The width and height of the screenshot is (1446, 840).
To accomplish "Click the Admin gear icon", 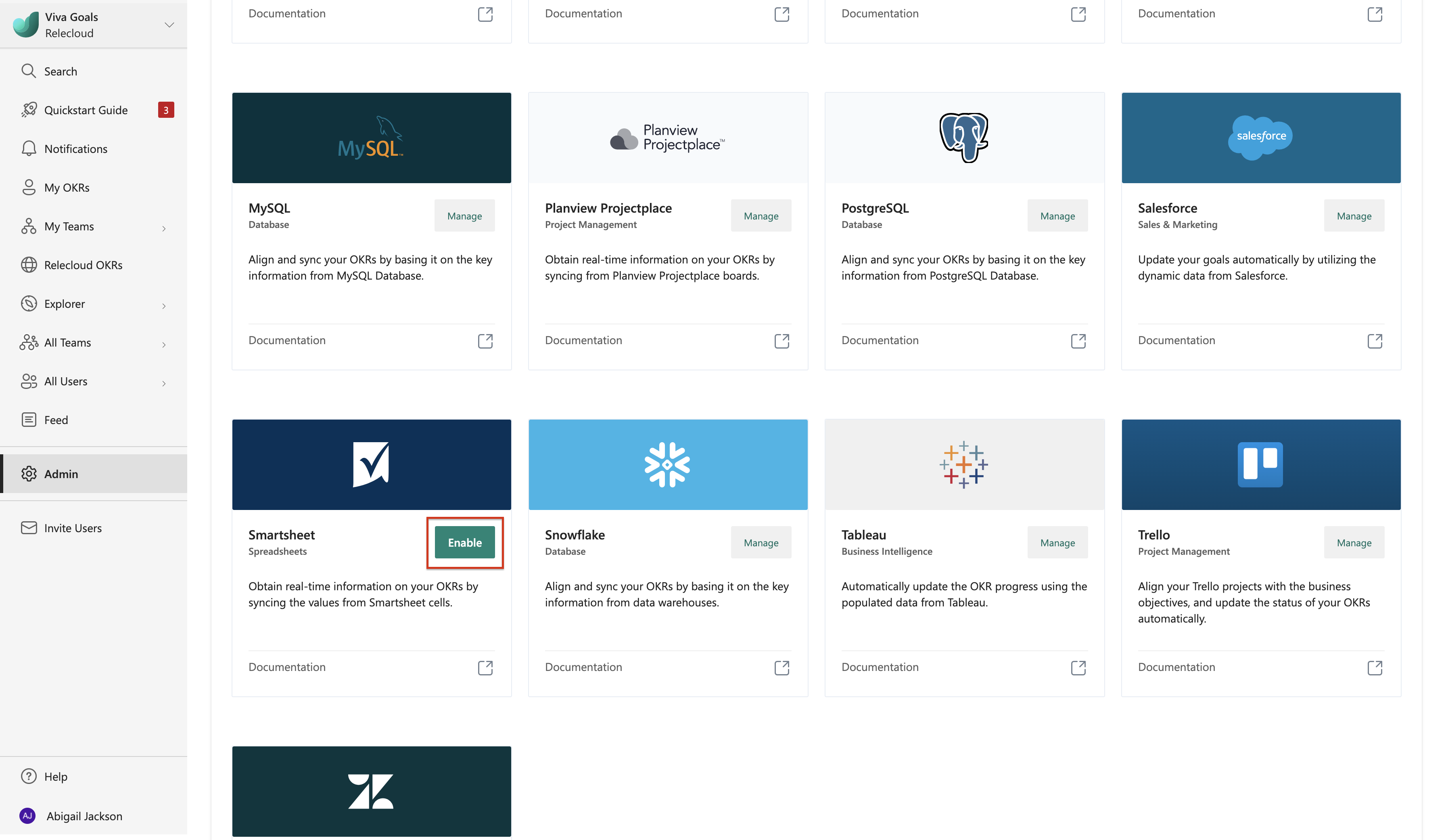I will point(29,473).
